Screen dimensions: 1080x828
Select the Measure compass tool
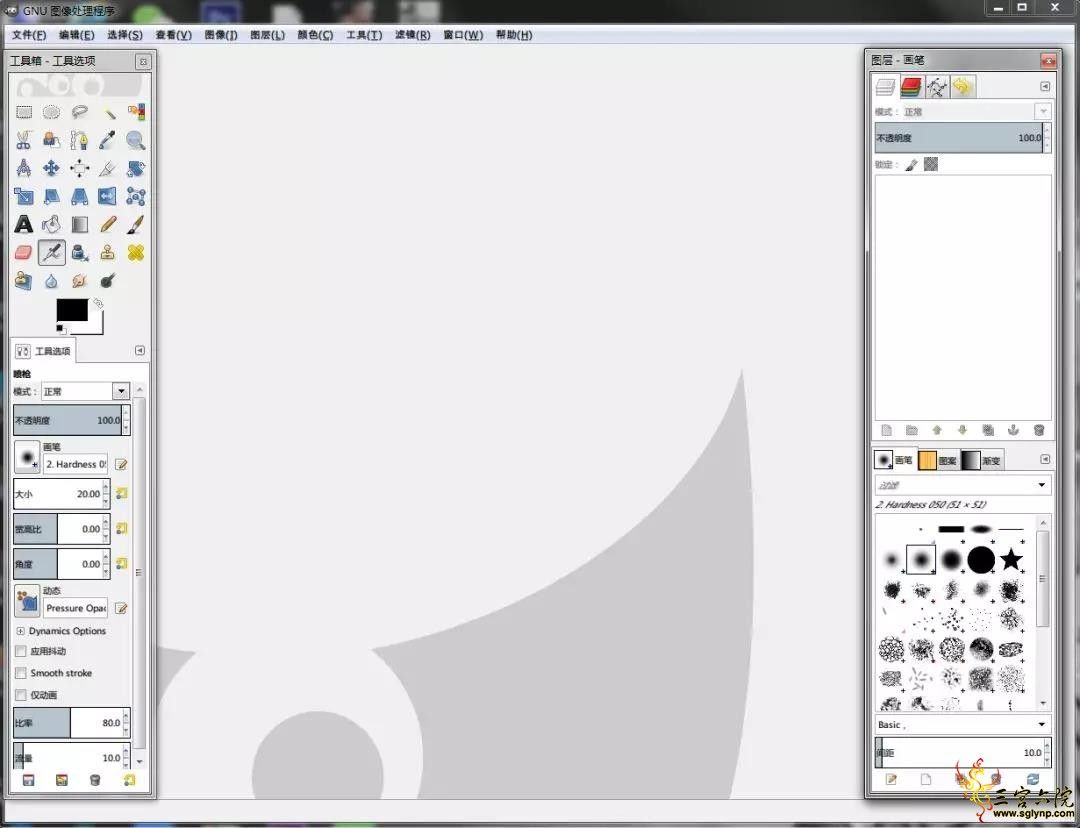tap(24, 168)
